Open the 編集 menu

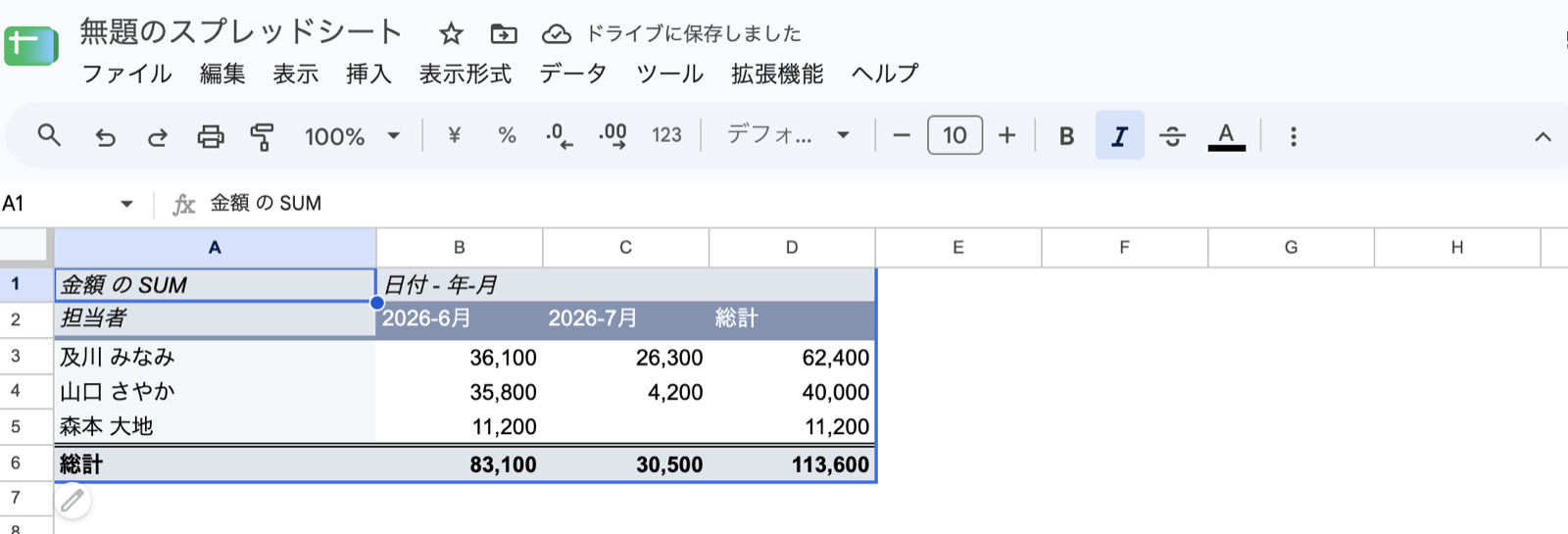(222, 73)
